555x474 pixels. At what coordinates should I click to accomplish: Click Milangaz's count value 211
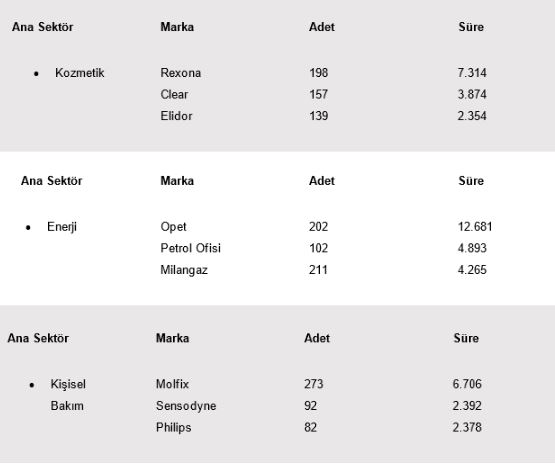[318, 270]
